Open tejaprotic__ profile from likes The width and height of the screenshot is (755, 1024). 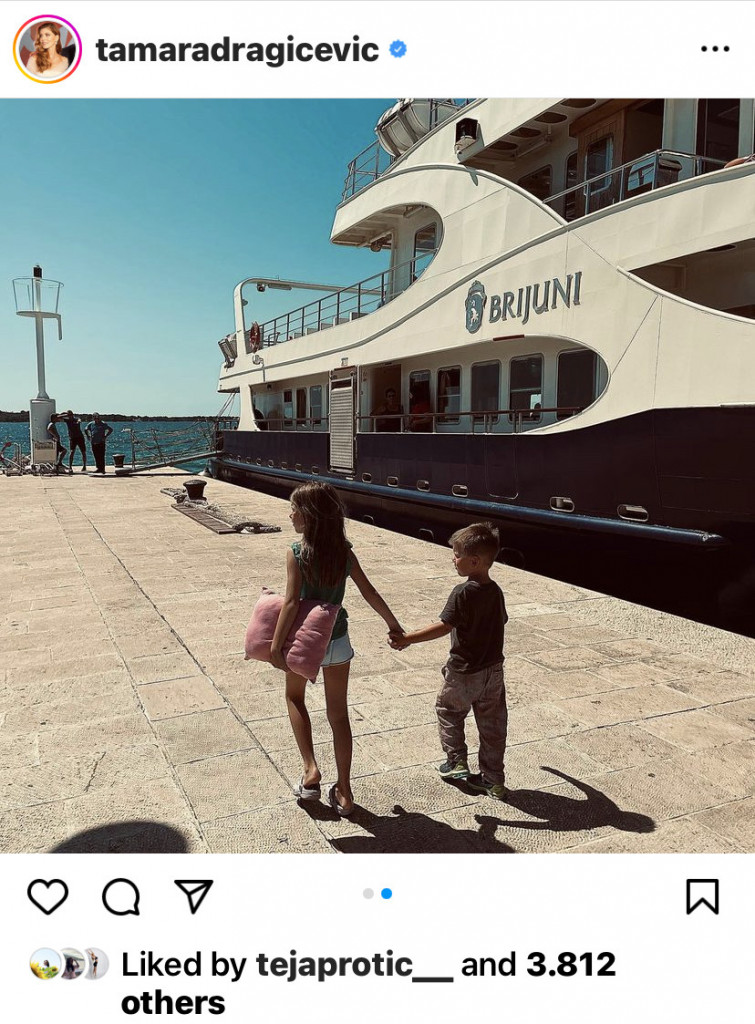[x=354, y=965]
